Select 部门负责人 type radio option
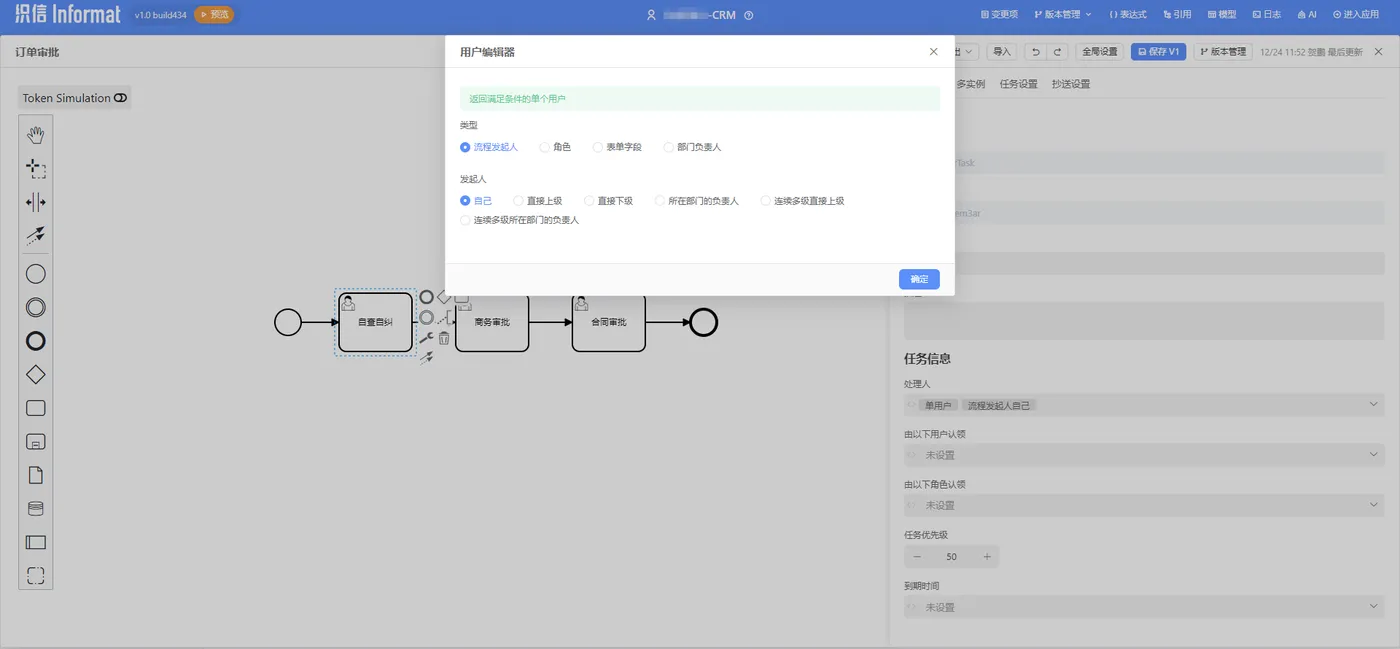This screenshot has width=1400, height=649. click(x=692, y=147)
